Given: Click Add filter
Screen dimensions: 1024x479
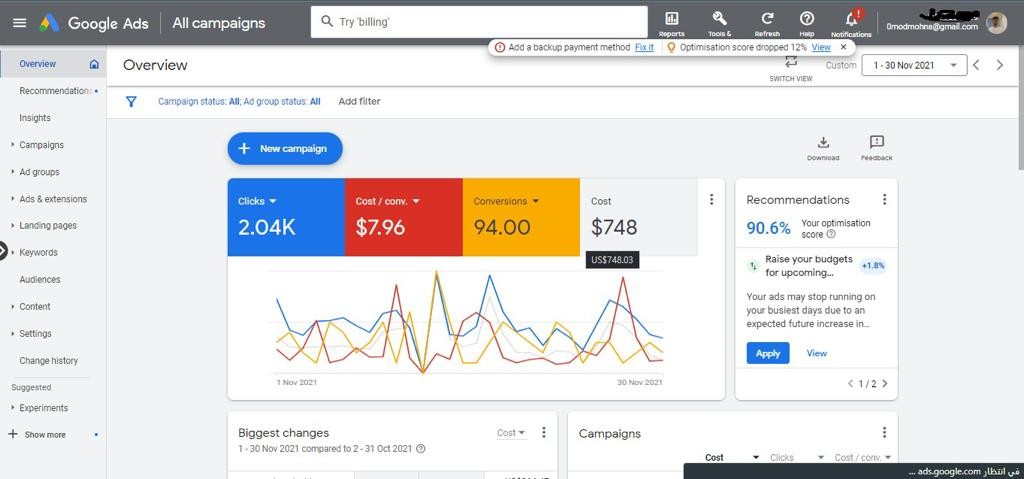Looking at the screenshot, I should 359,101.
